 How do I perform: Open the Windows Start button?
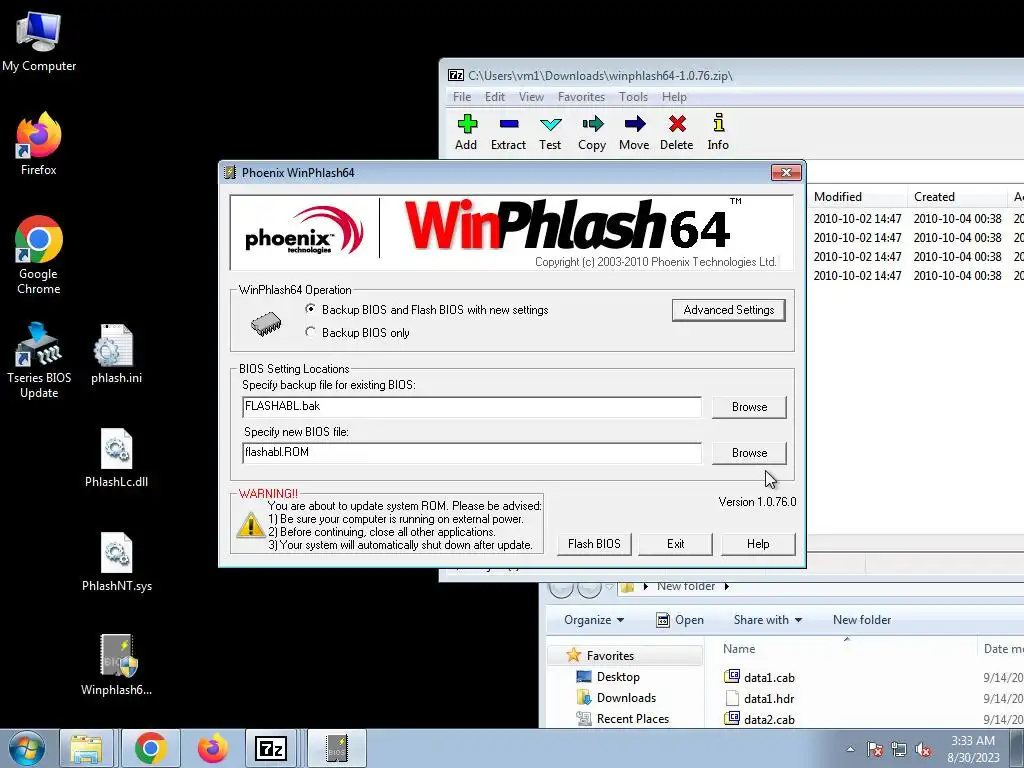27,748
